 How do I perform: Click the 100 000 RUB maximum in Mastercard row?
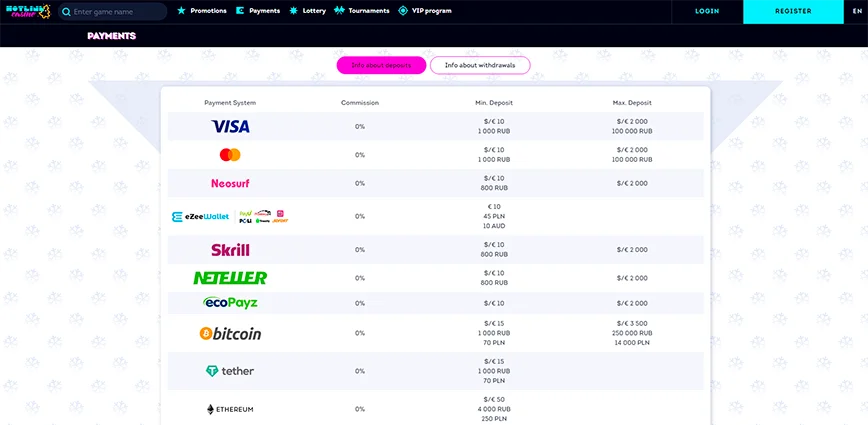[632, 159]
